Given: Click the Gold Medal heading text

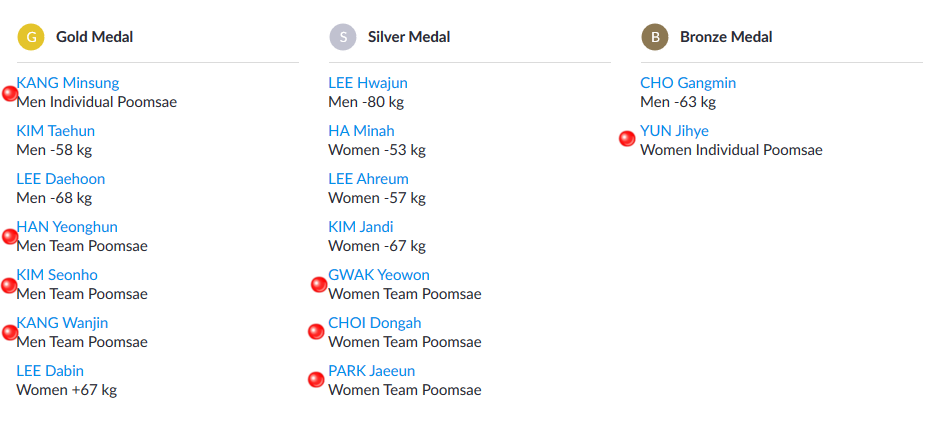Looking at the screenshot, I should click(x=94, y=37).
